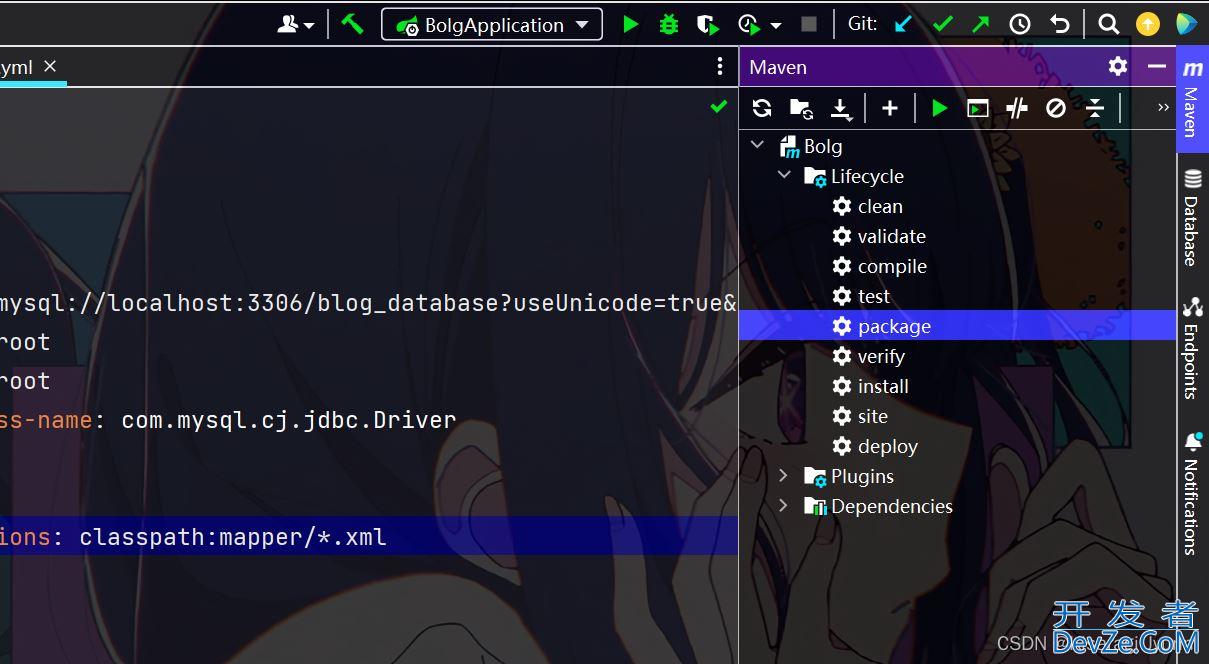This screenshot has height=664, width=1209.
Task: Click the green inspection checkmark in the editor
Action: [718, 106]
